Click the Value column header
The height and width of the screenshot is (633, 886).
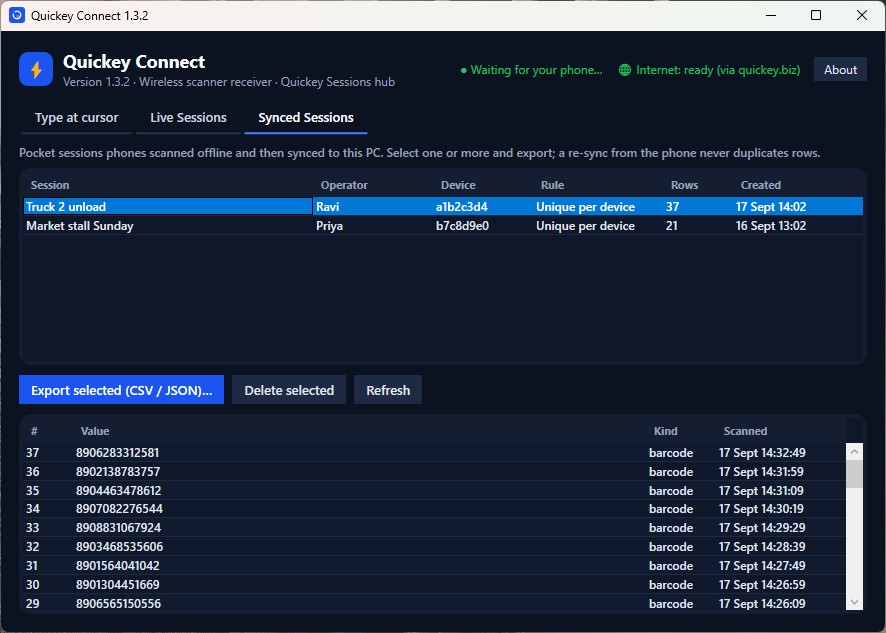click(95, 431)
